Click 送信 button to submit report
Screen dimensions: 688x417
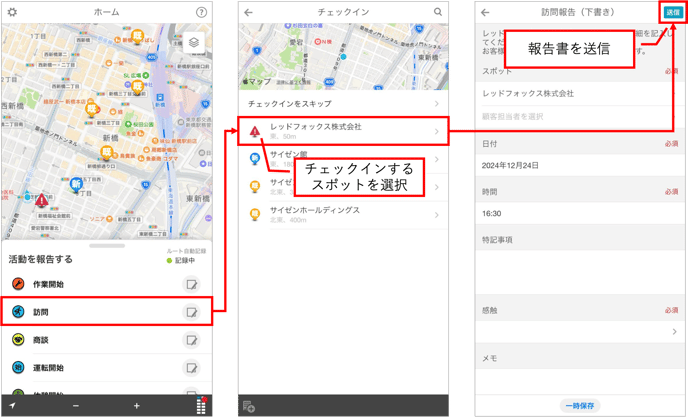pos(673,13)
